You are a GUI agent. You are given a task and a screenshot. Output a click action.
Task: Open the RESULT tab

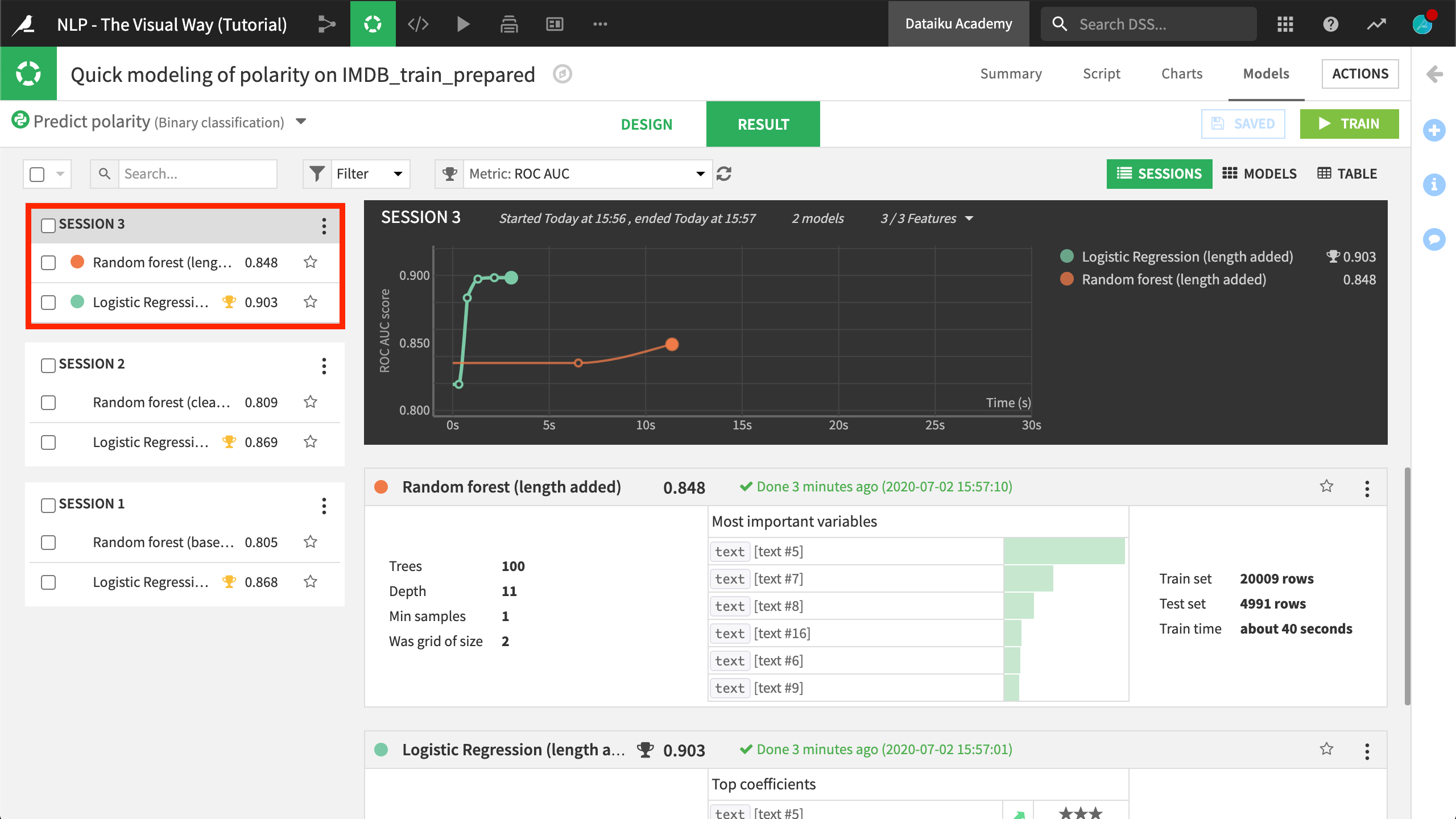763,124
